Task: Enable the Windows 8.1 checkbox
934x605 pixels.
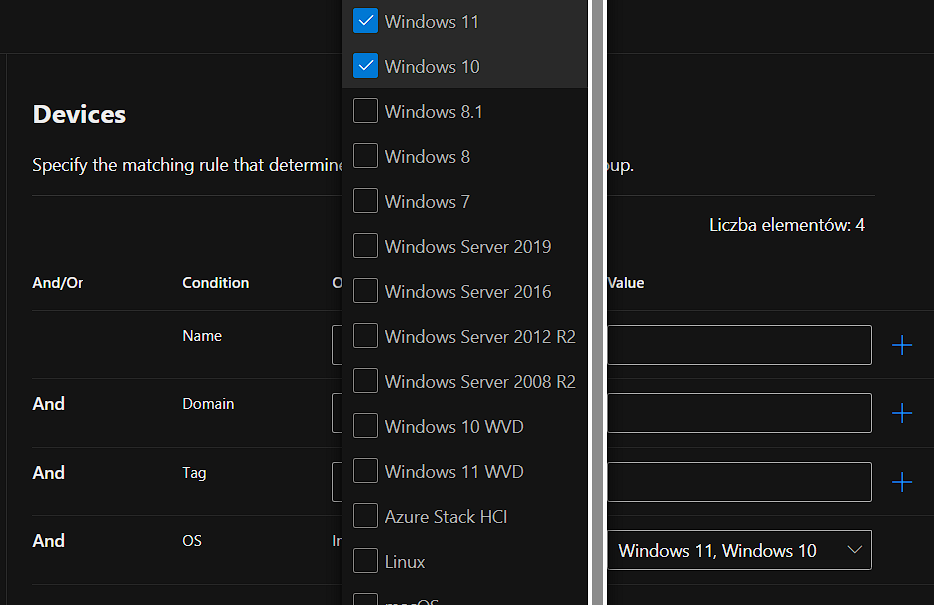Action: point(366,111)
